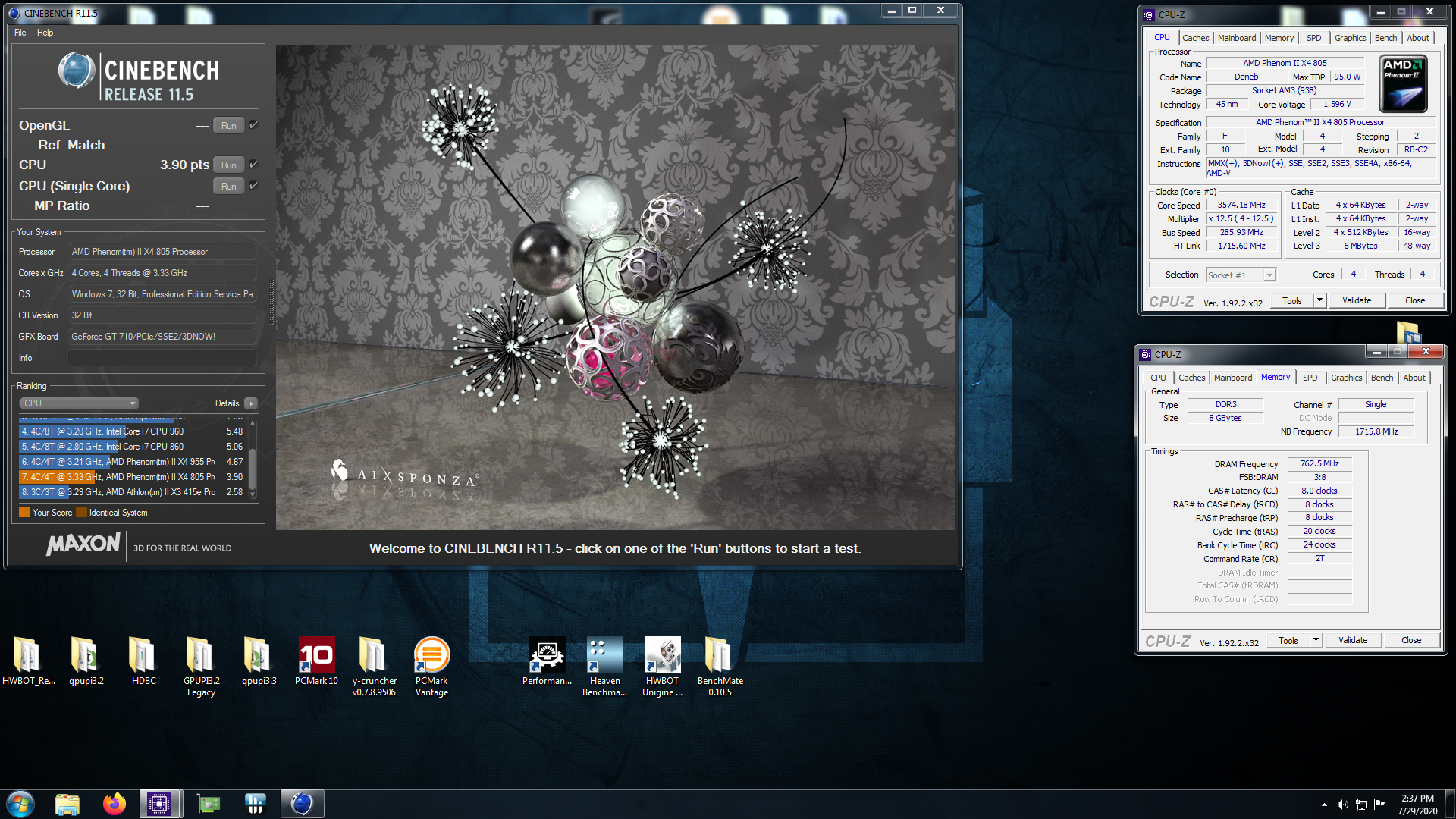Switch to Cinebench taskbar button
The width and height of the screenshot is (1456, 819).
click(x=302, y=804)
